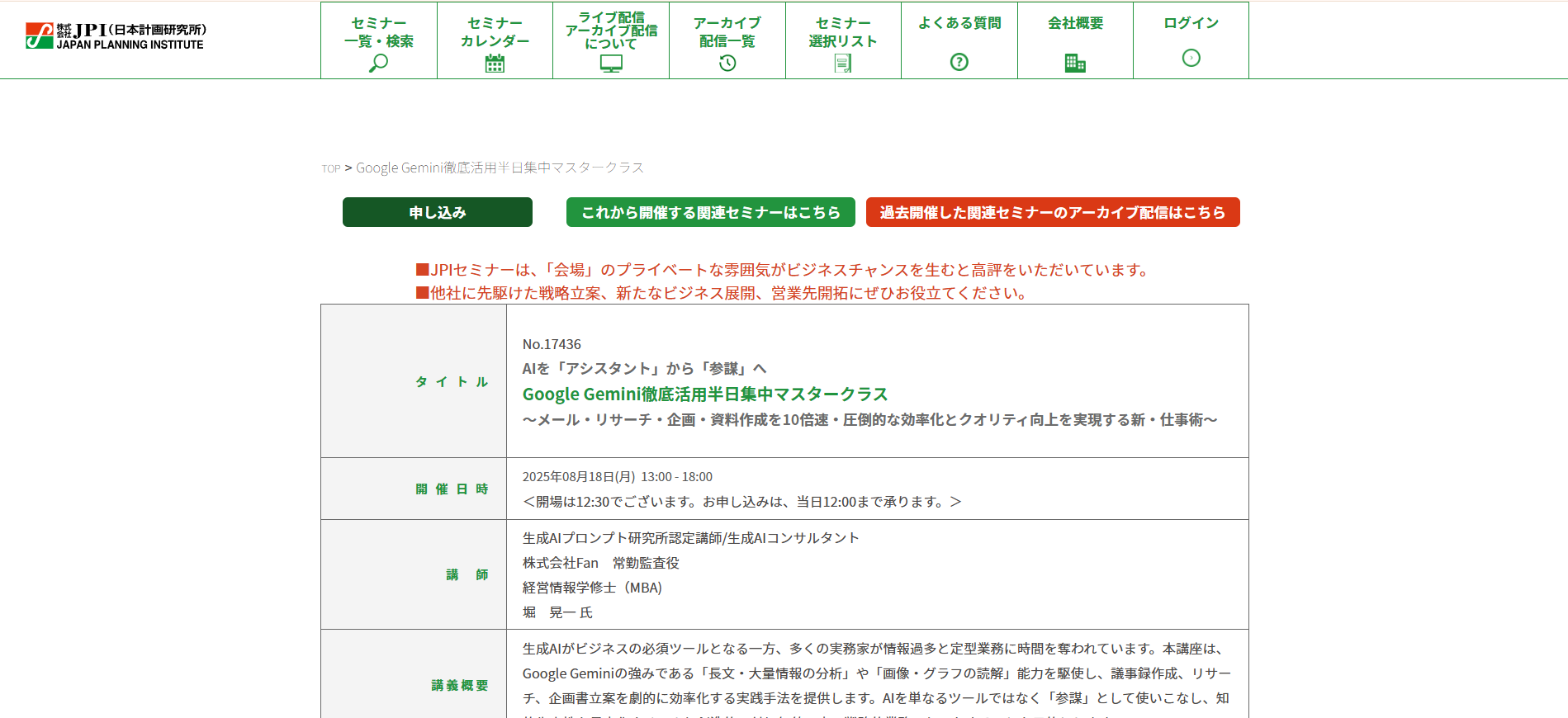Viewport: 1568px width, 718px height.
Task: Click the monitor icon under ライブ配信アーカイブ配信について
Action: (611, 64)
